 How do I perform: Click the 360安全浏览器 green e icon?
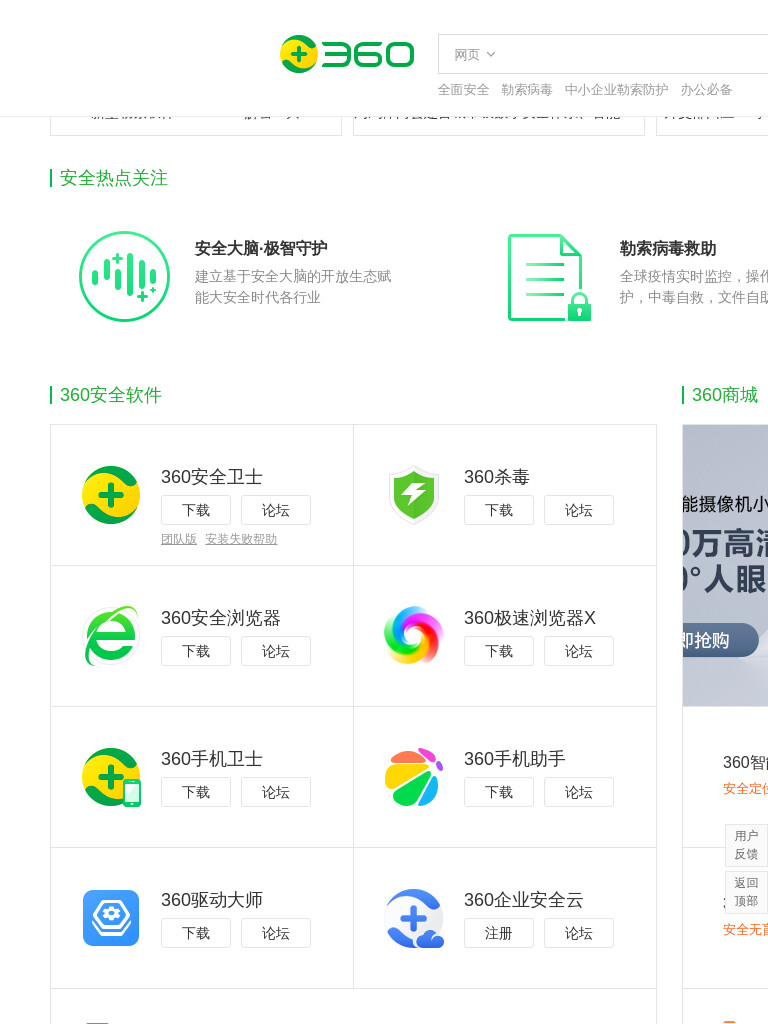click(111, 636)
